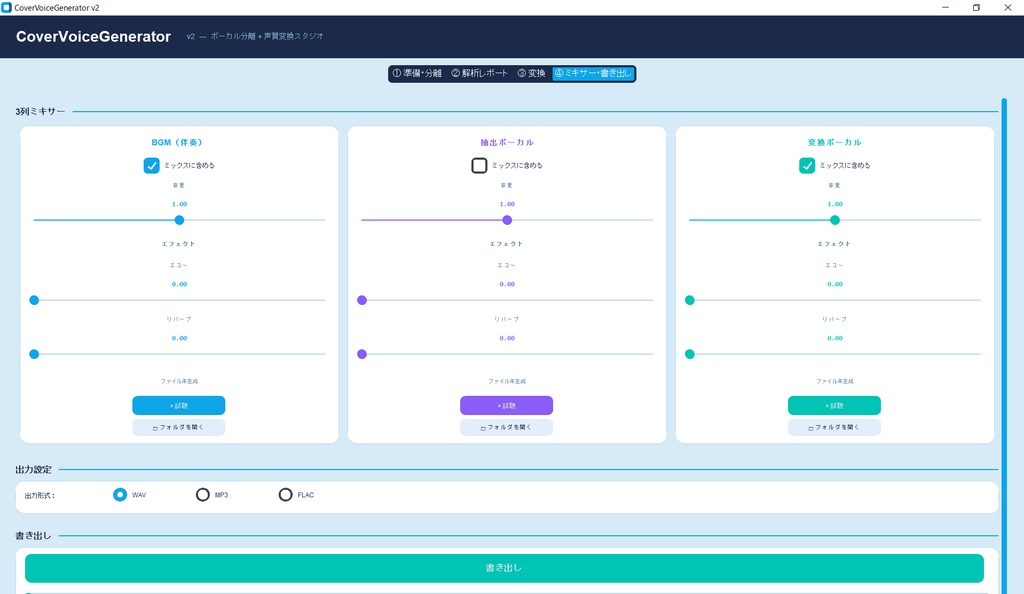Click the 抽出ボーカル ファイル未生成 status text
The width and height of the screenshot is (1024, 594).
pos(507,381)
